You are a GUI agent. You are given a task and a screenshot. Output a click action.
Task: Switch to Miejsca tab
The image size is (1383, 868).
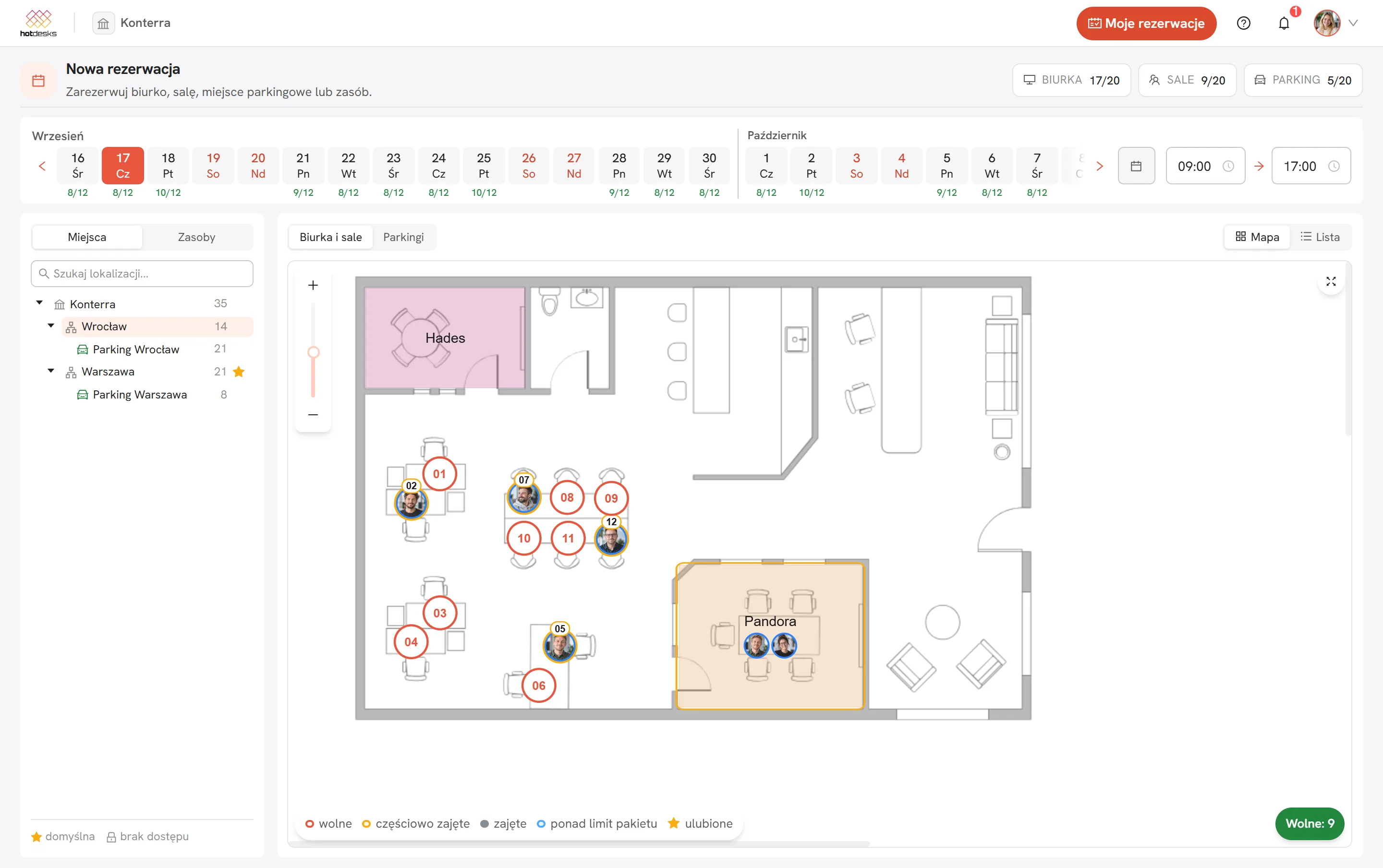(x=87, y=237)
